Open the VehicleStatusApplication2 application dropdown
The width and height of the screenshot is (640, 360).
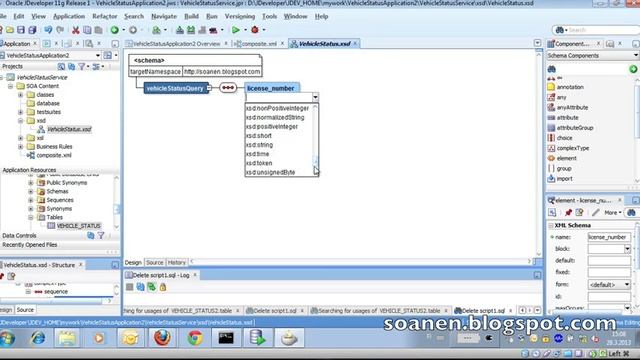[98, 56]
